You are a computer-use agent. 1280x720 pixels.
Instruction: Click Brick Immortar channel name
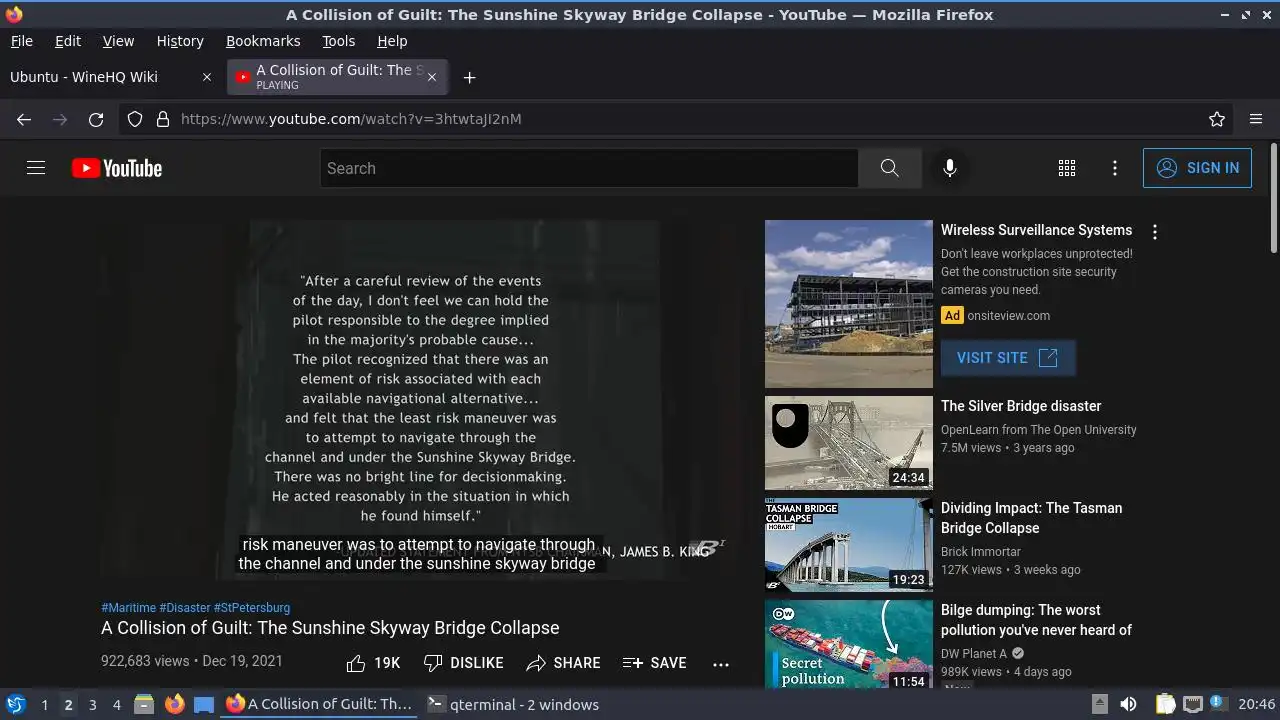coord(980,552)
